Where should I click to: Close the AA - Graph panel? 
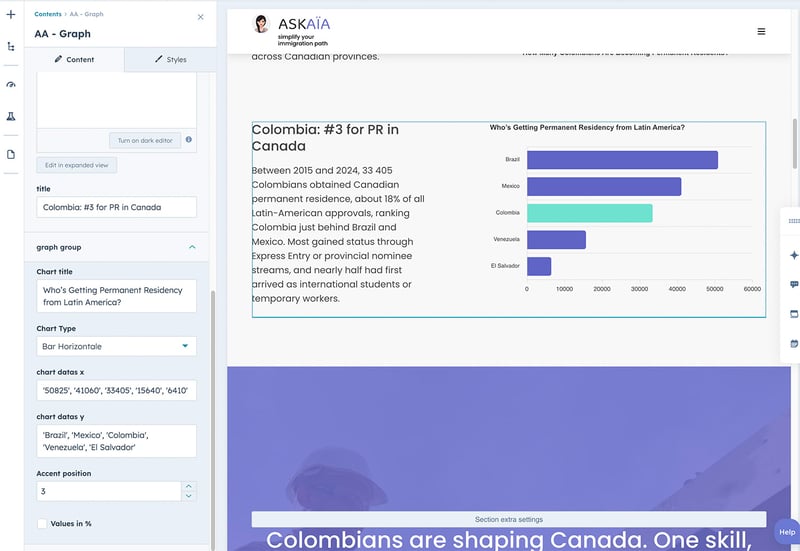tap(201, 17)
